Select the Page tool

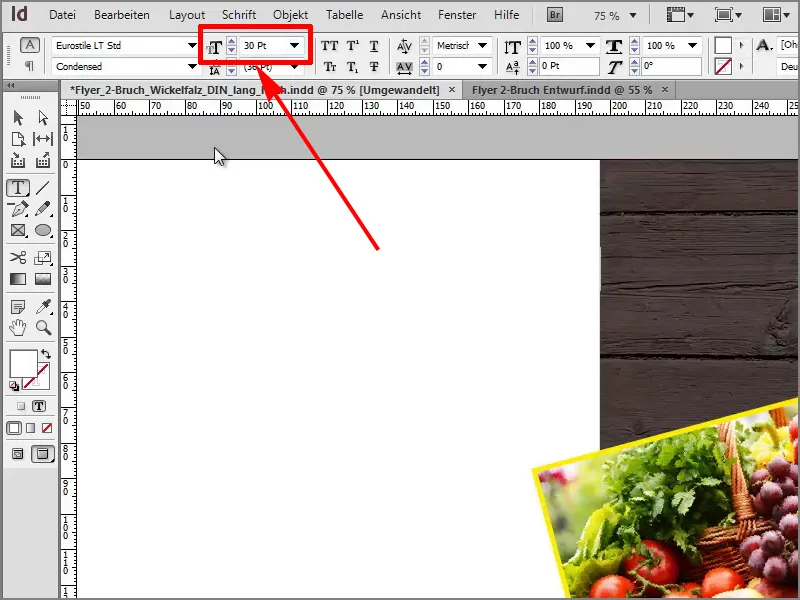tap(18, 139)
